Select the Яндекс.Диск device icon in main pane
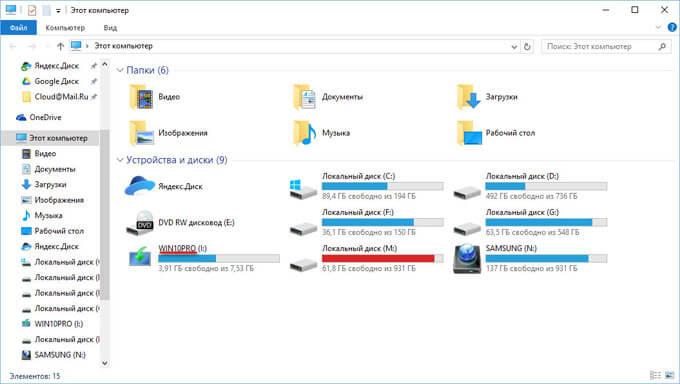This screenshot has height=384, width=680. click(139, 187)
